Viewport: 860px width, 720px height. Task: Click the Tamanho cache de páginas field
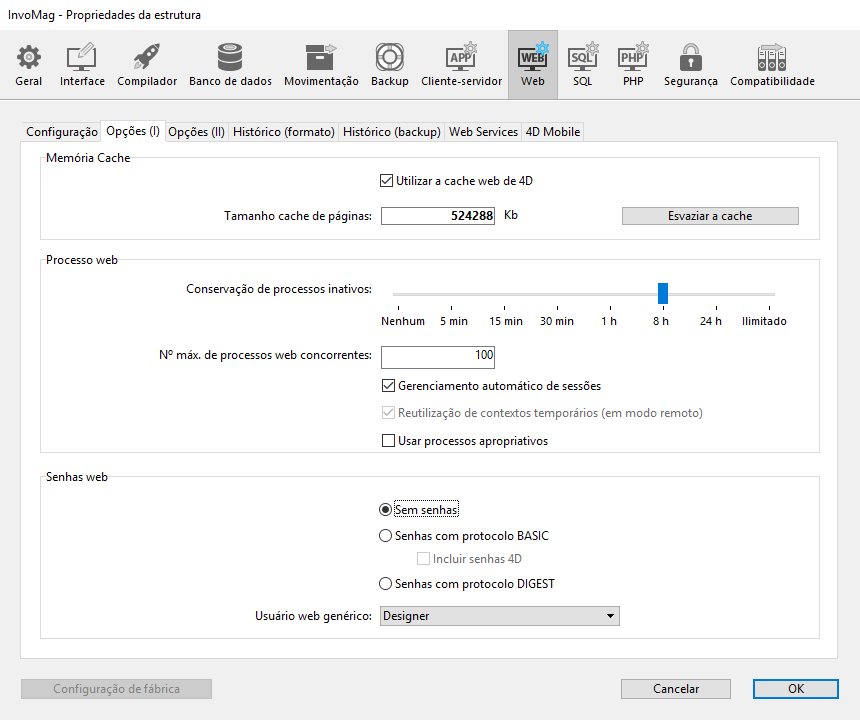point(438,216)
